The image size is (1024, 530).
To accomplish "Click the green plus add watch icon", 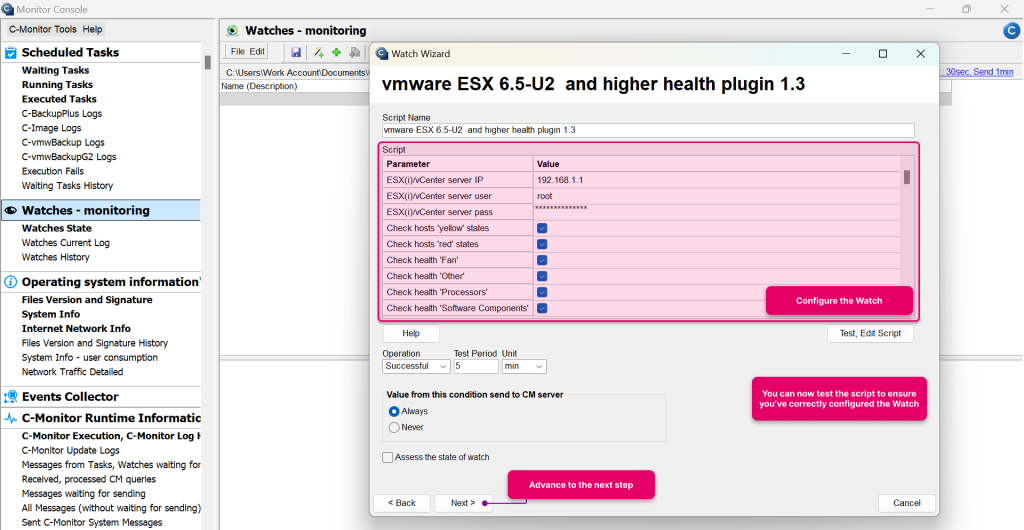I will pyautogui.click(x=336, y=52).
